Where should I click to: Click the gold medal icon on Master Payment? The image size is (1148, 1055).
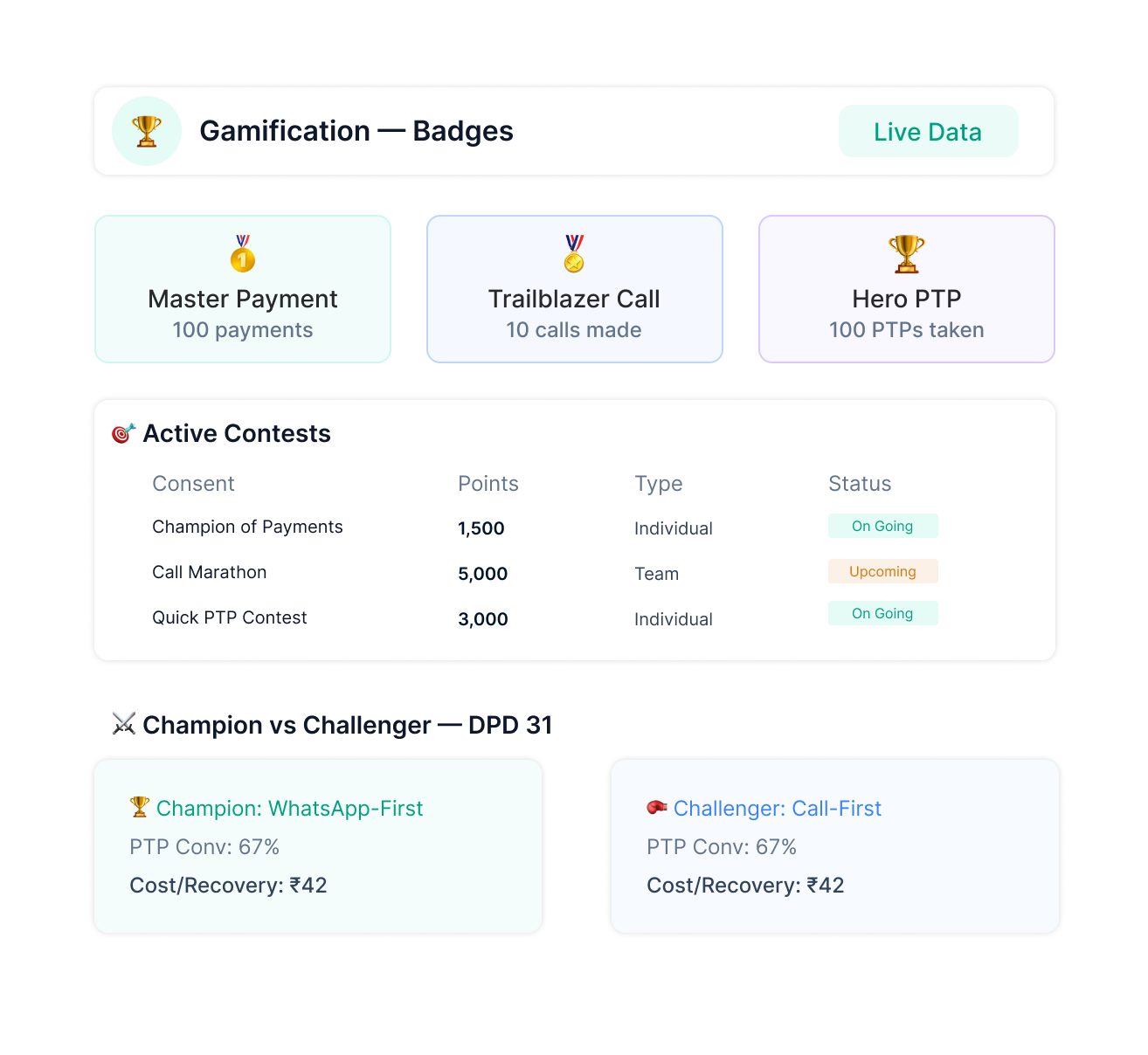click(243, 254)
